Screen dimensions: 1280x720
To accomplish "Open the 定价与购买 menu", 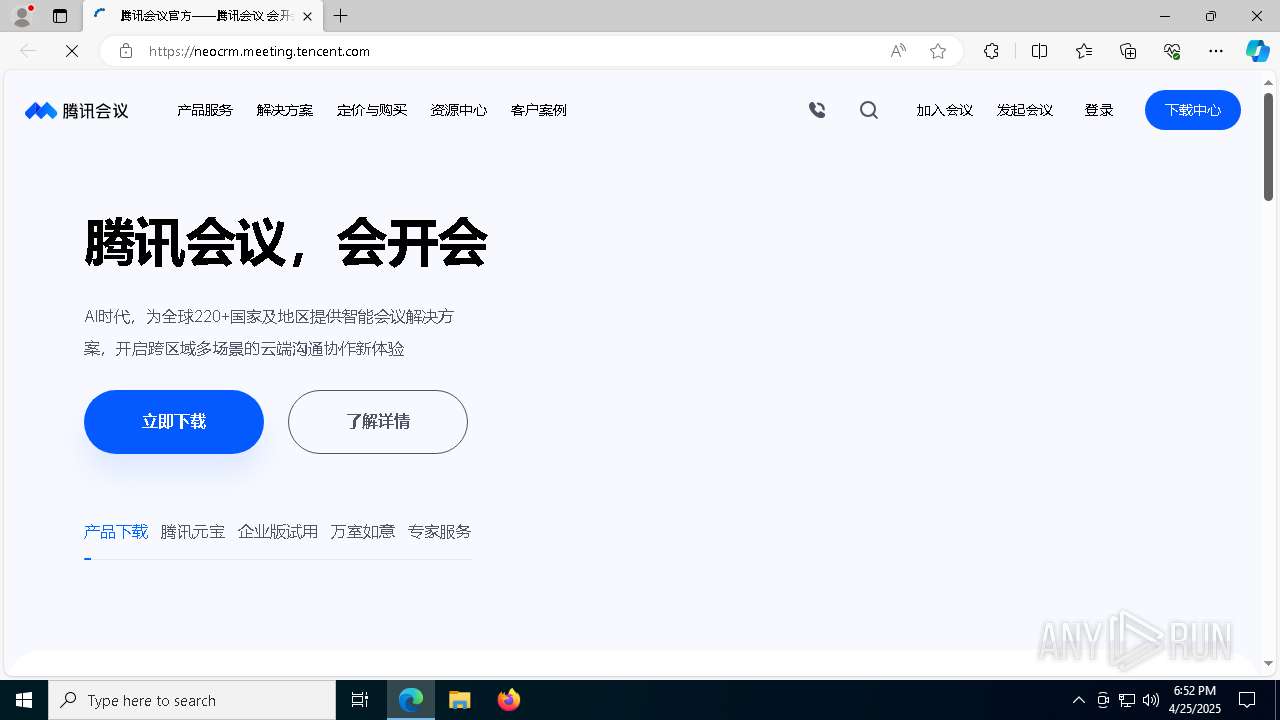I will click(372, 110).
